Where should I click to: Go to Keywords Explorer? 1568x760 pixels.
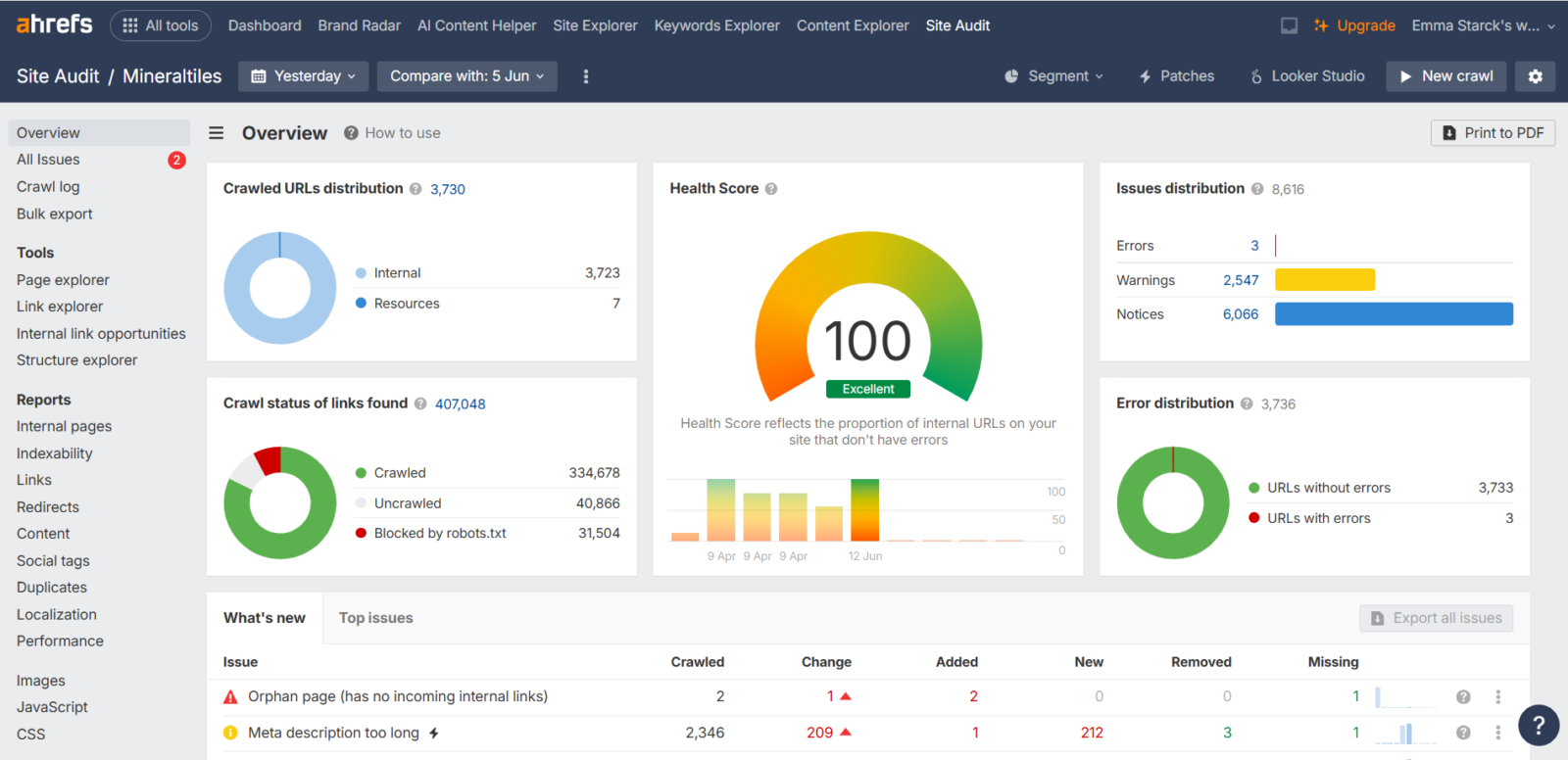tap(717, 25)
